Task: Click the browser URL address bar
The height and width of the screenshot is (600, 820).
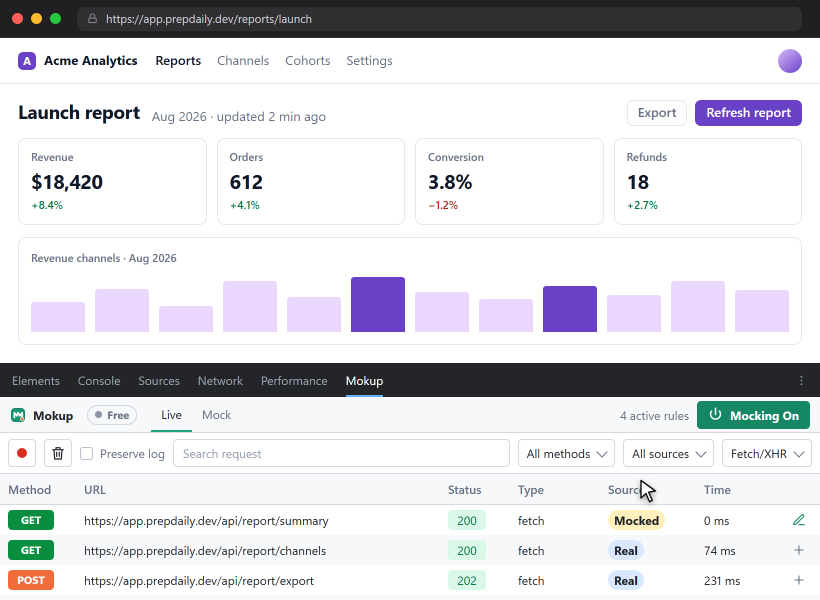Action: pyautogui.click(x=439, y=19)
